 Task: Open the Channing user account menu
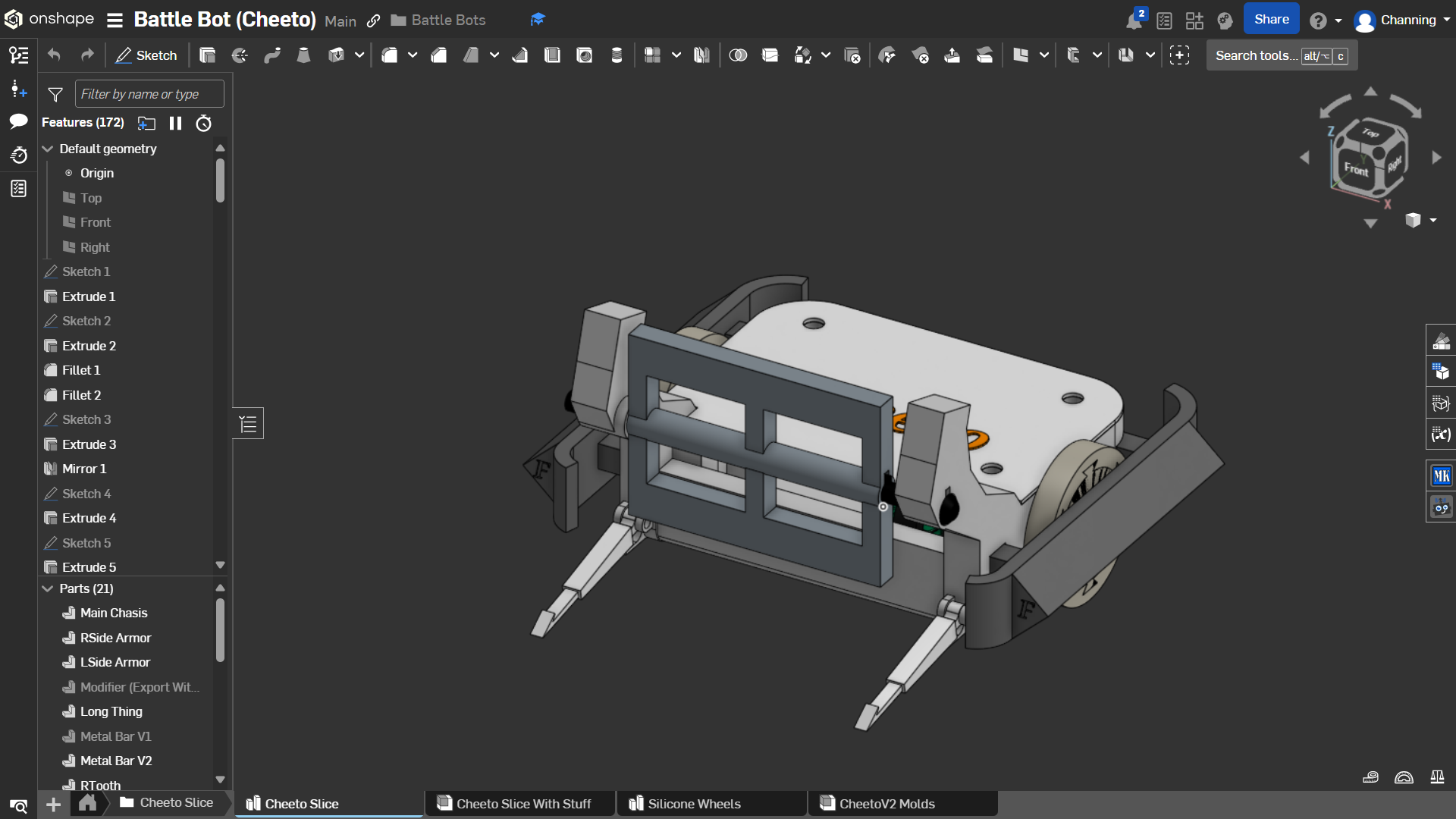coord(1402,20)
